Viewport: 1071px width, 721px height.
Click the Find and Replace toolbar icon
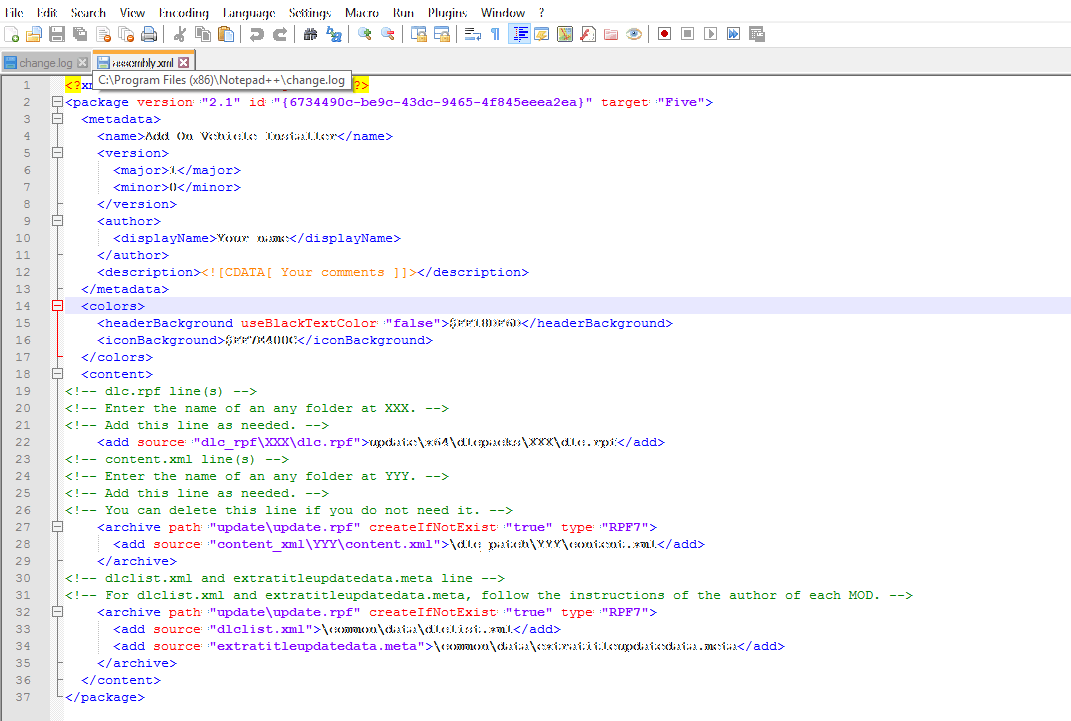(x=333, y=34)
